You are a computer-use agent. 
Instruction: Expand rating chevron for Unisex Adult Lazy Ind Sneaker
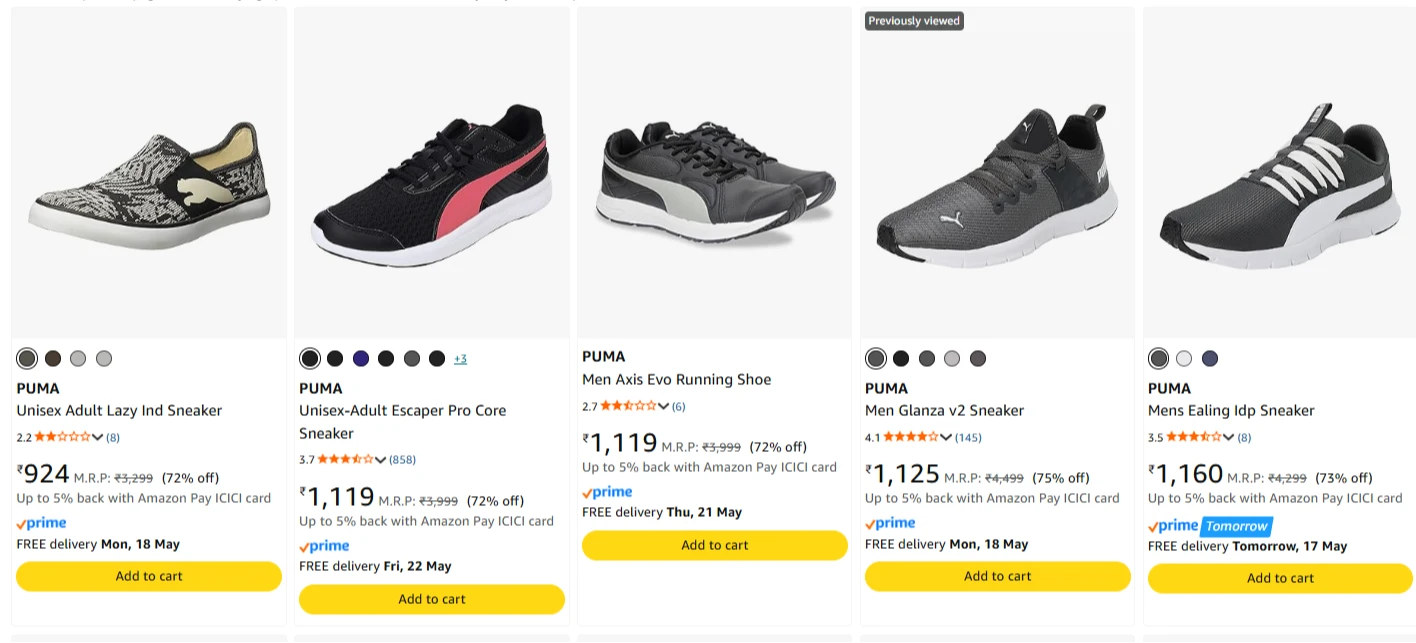click(98, 437)
